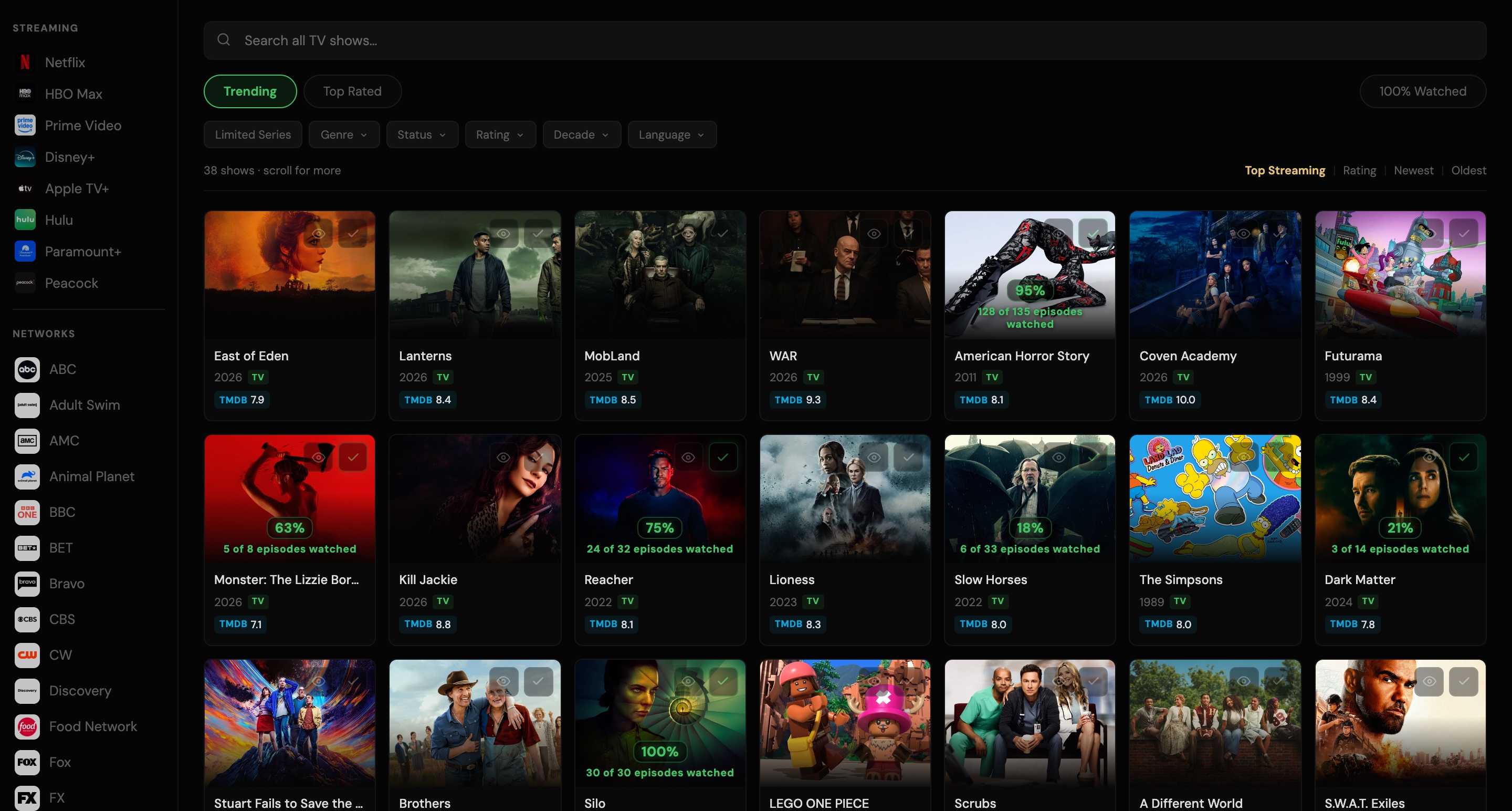Screen dimensions: 1512x811
Task: Select the ABC network logo
Action: click(27, 369)
